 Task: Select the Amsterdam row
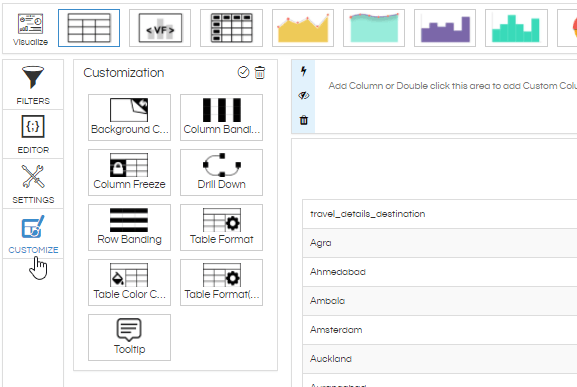[440, 330]
